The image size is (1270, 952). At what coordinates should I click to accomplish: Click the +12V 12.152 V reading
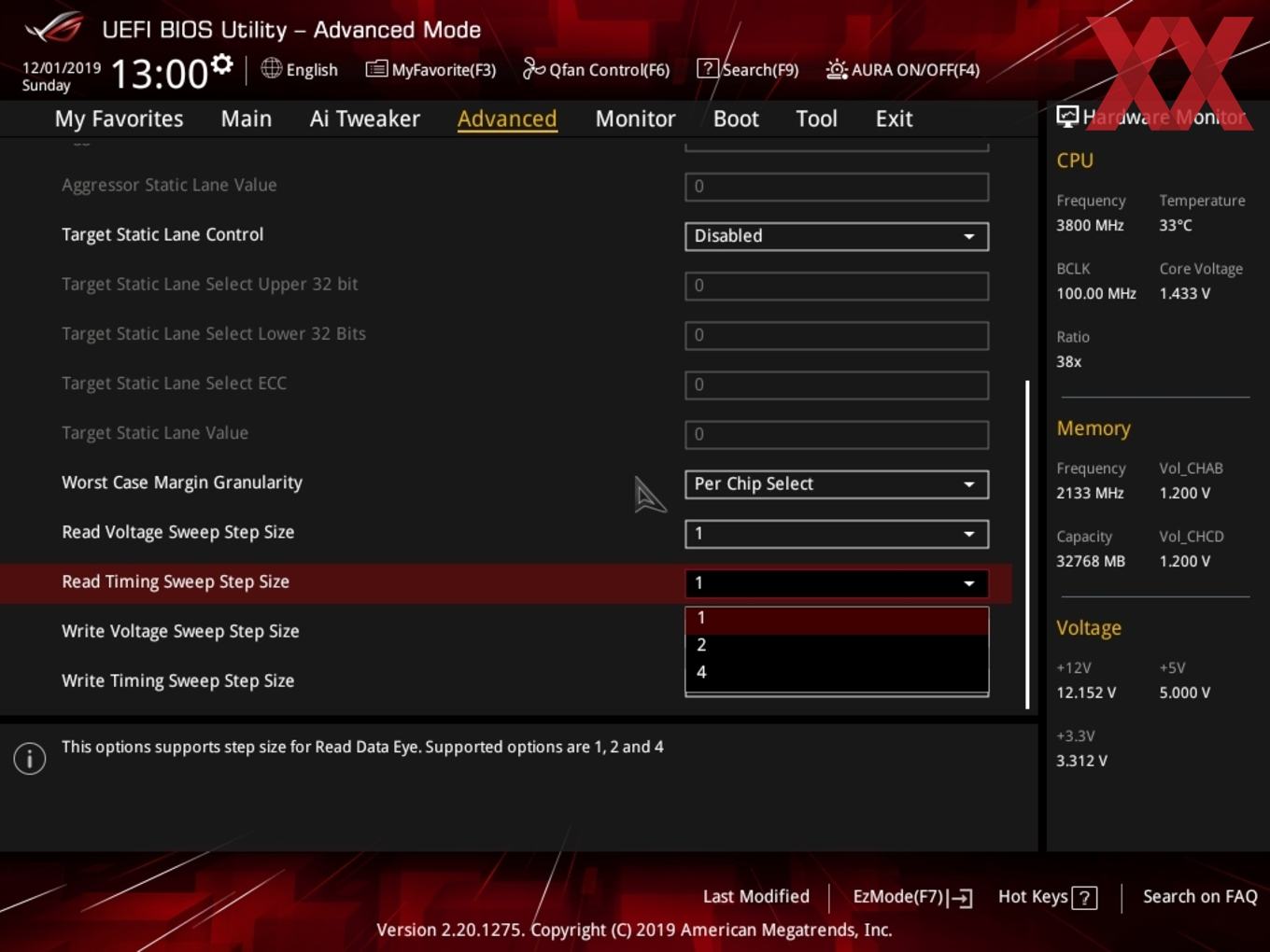coord(1086,693)
